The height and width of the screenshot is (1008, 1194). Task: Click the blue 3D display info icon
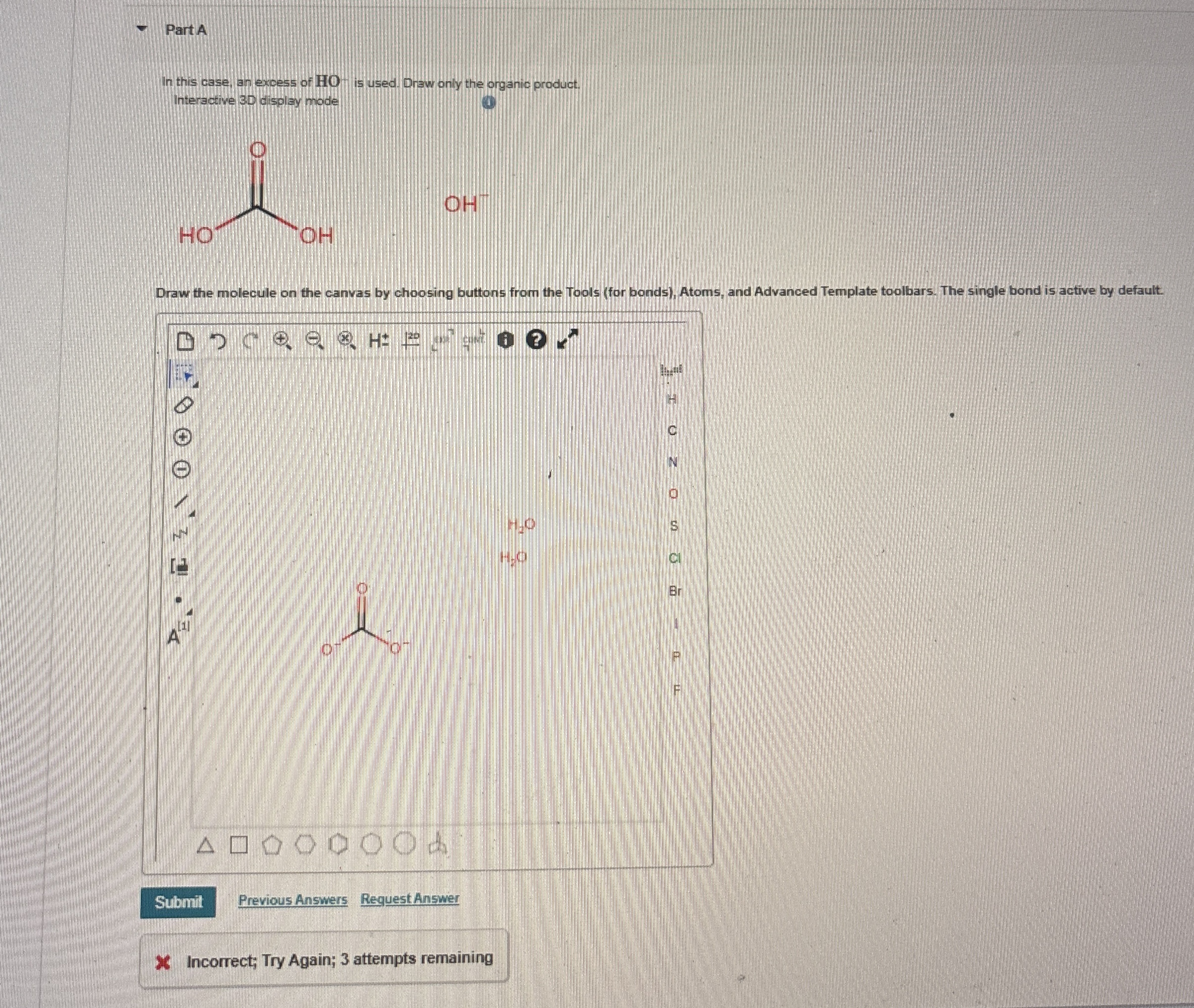[x=489, y=103]
